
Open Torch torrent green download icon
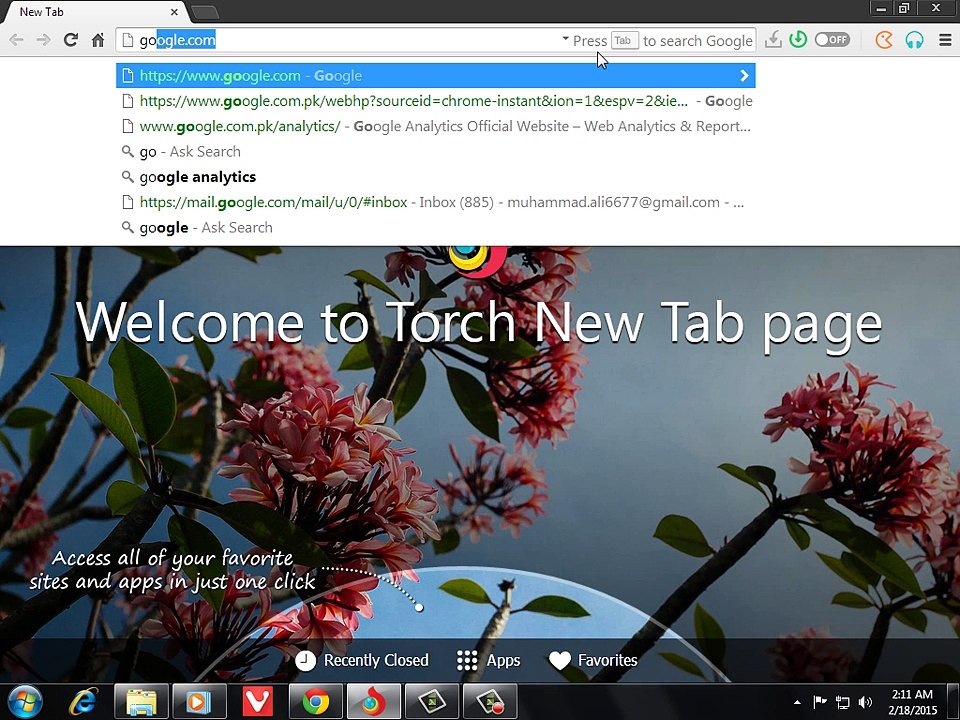(798, 40)
